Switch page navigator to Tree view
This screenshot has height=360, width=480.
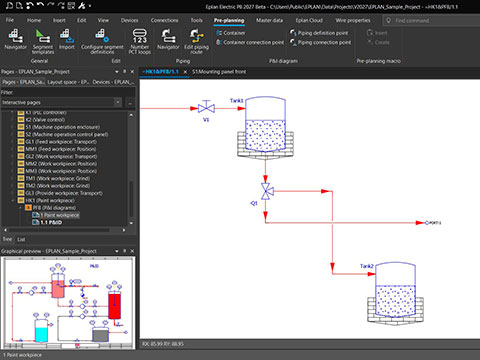[x=7, y=239]
